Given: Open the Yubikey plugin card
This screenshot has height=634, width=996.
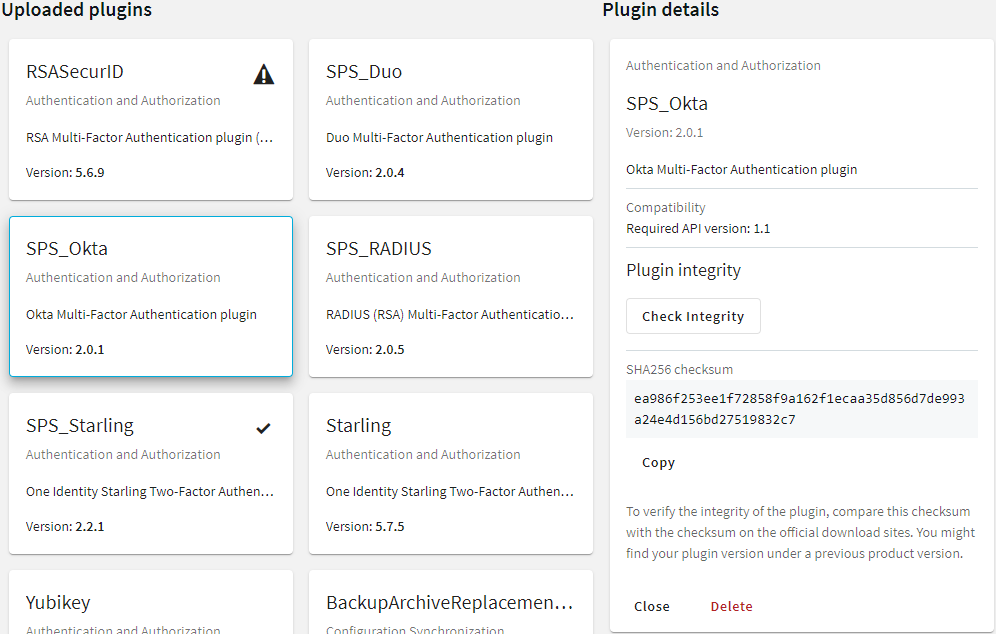Looking at the screenshot, I should pyautogui.click(x=151, y=602).
